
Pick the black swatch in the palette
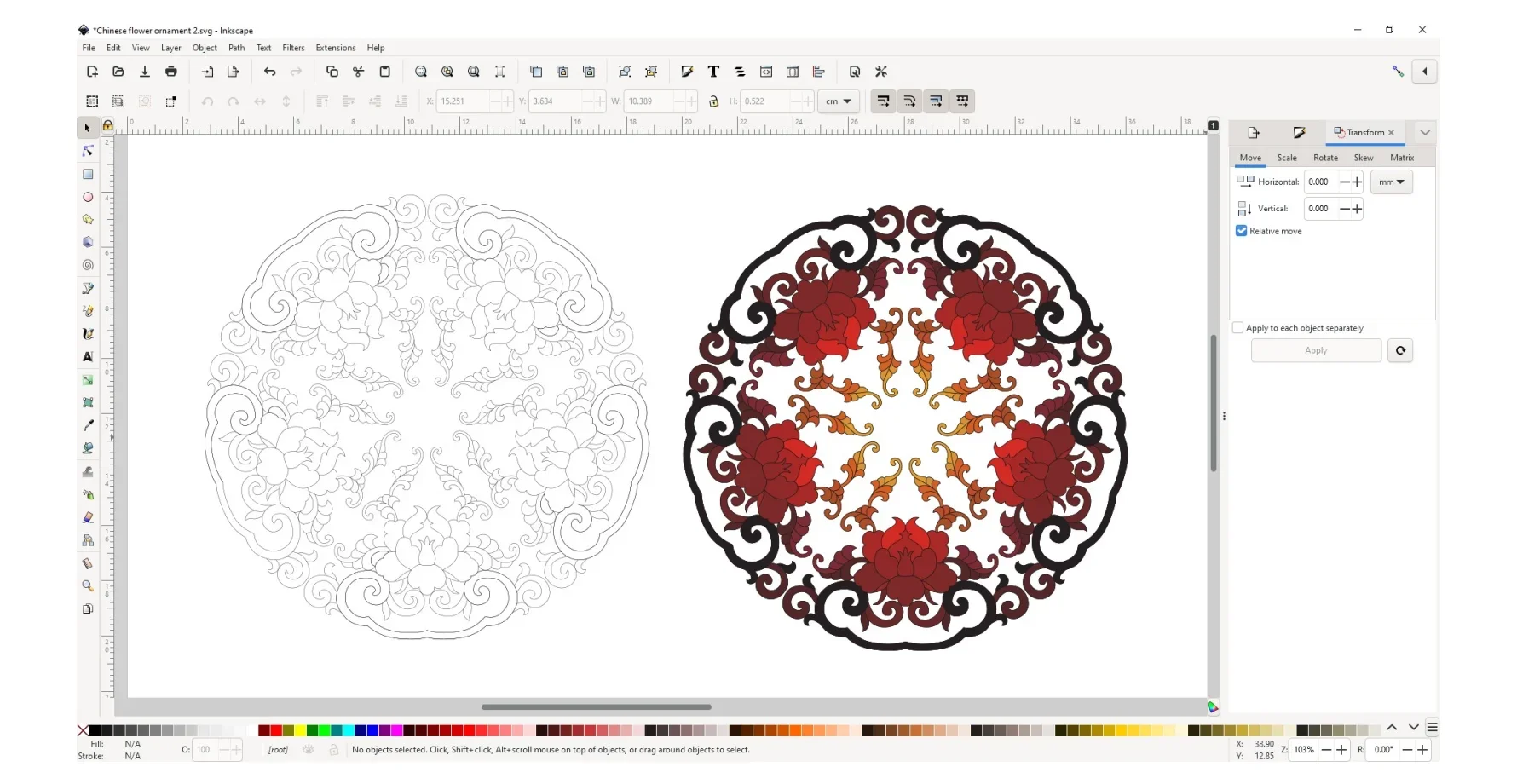tap(95, 730)
